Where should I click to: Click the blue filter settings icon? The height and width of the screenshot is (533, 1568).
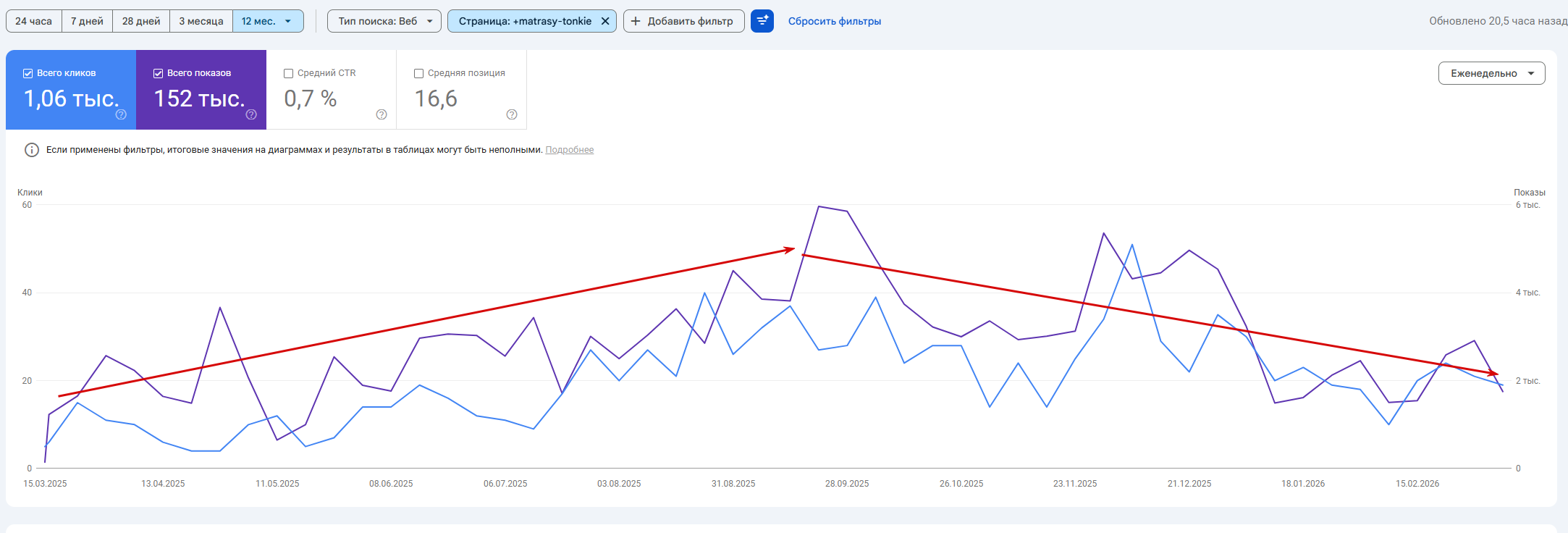coord(762,21)
